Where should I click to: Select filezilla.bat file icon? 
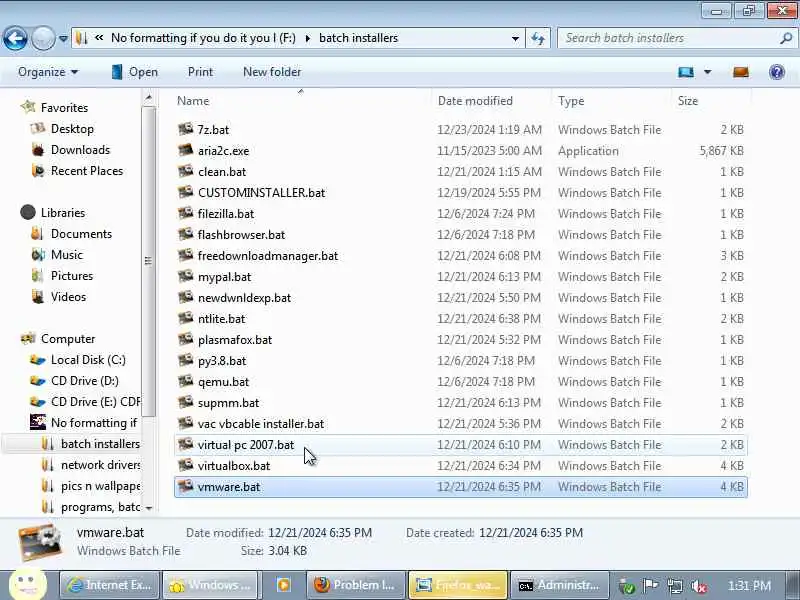[x=186, y=213]
